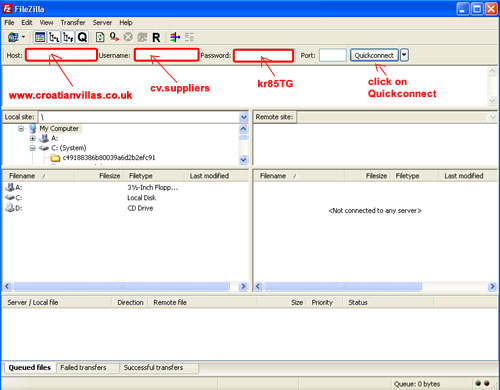Click remote file list horizontal scrollbar thumb
The image size is (500, 390).
click(343, 286)
